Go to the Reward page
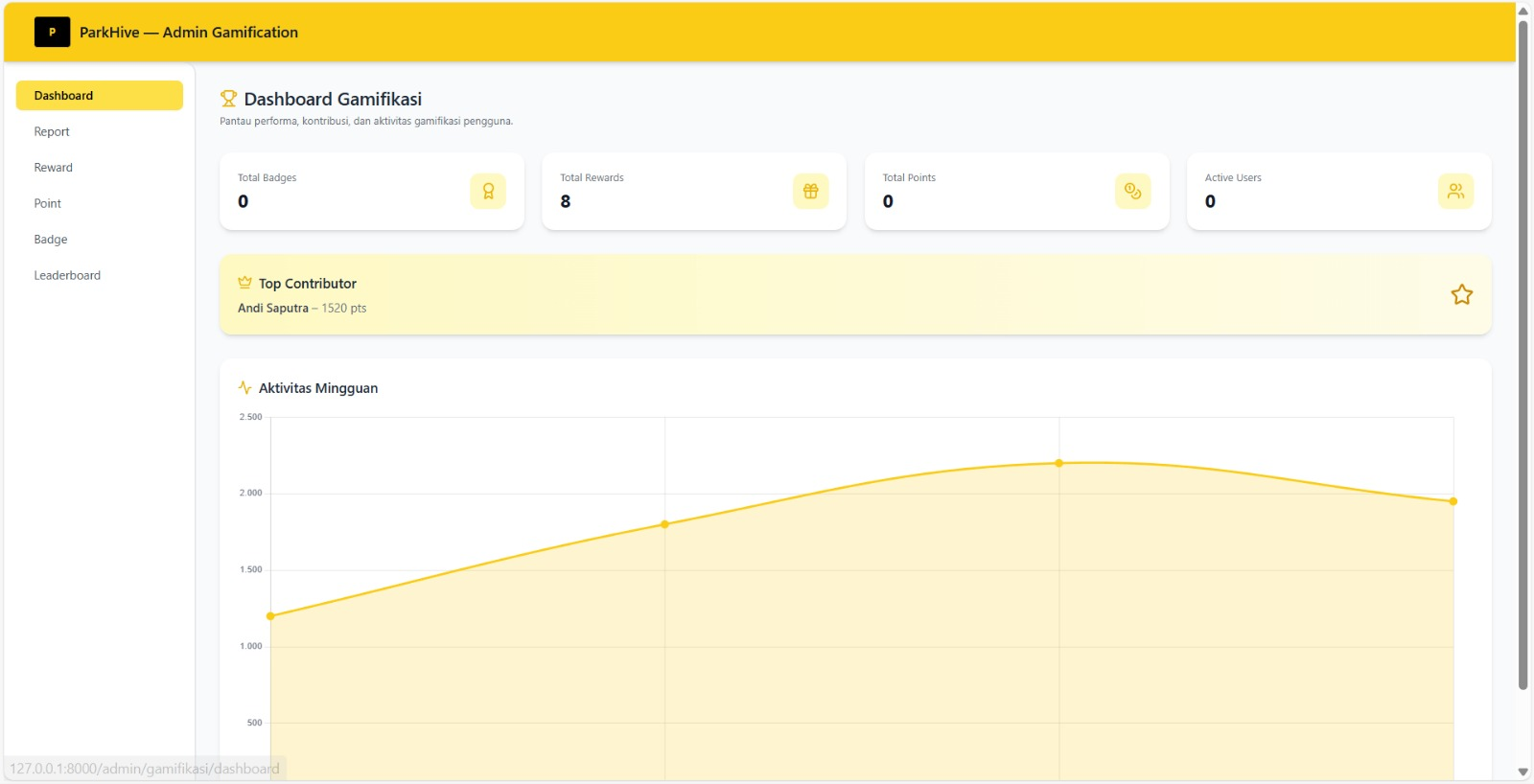This screenshot has width=1534, height=784. click(100, 168)
